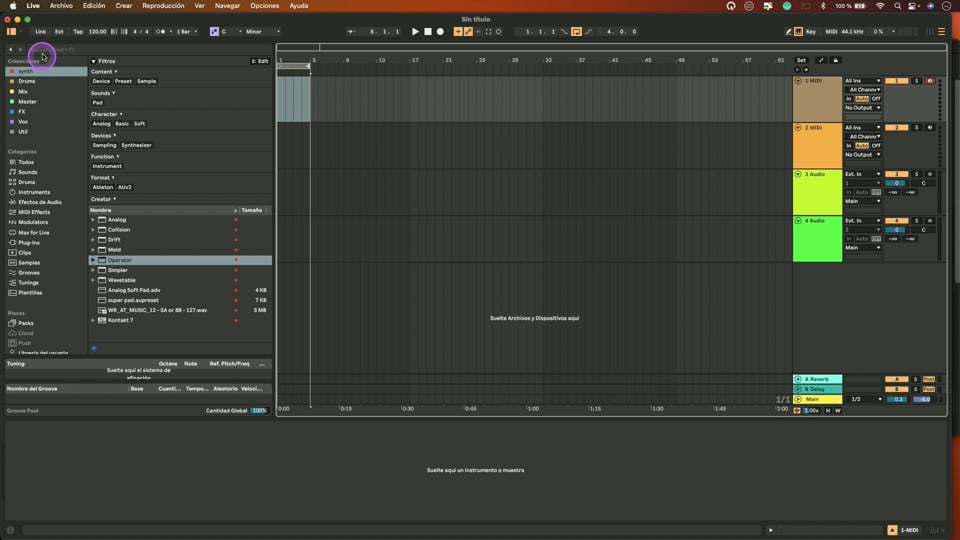Open the Crear menu

(x=124, y=6)
